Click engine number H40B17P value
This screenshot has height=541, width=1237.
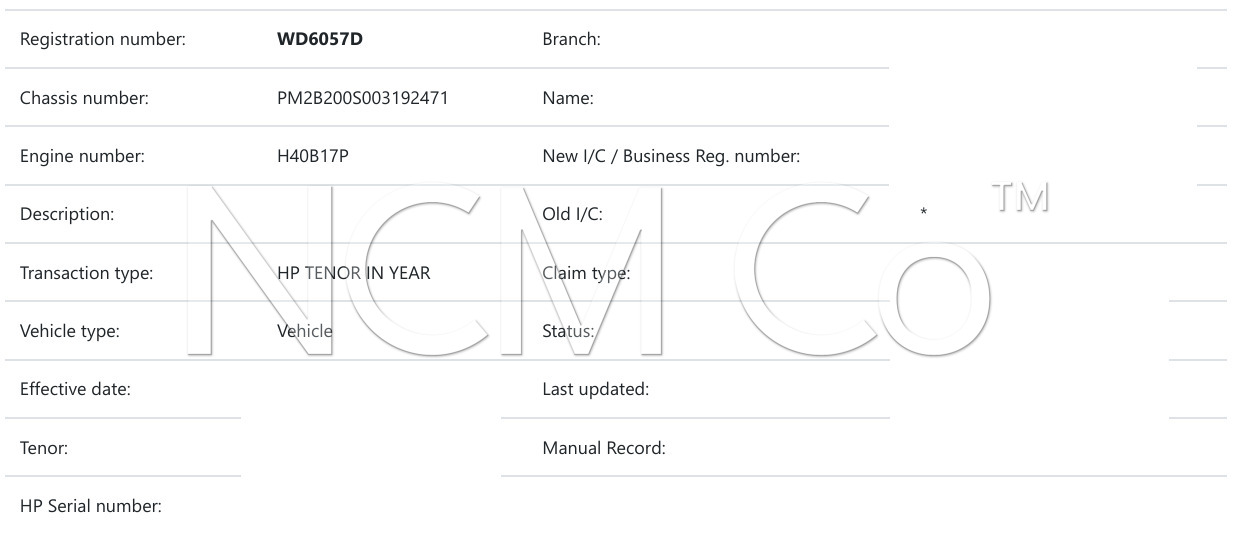312,156
